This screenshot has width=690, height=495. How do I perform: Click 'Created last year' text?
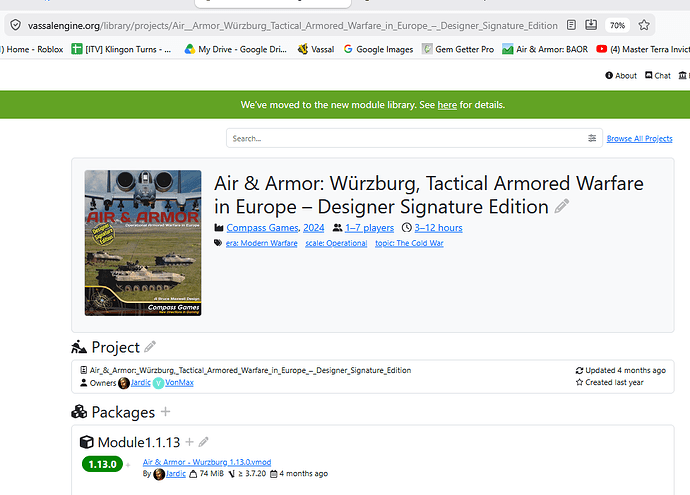[x=614, y=382]
